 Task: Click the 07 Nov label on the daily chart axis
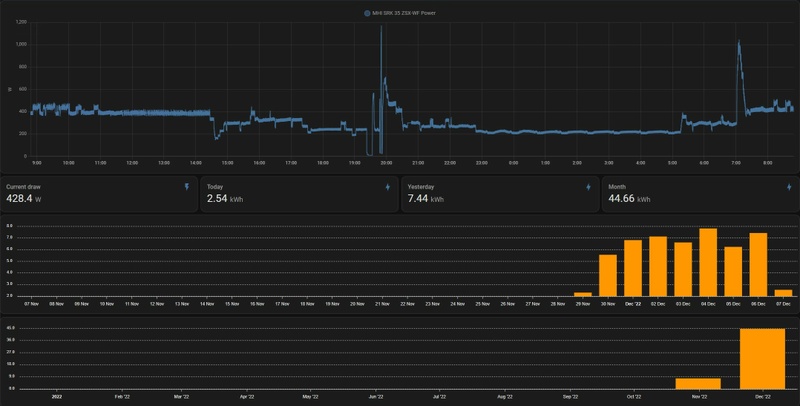pos(32,304)
